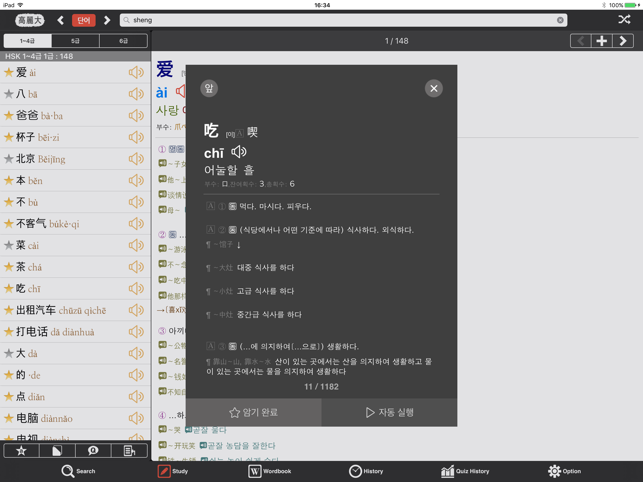Go to the next word with right arrow
The height and width of the screenshot is (482, 643).
(x=623, y=41)
